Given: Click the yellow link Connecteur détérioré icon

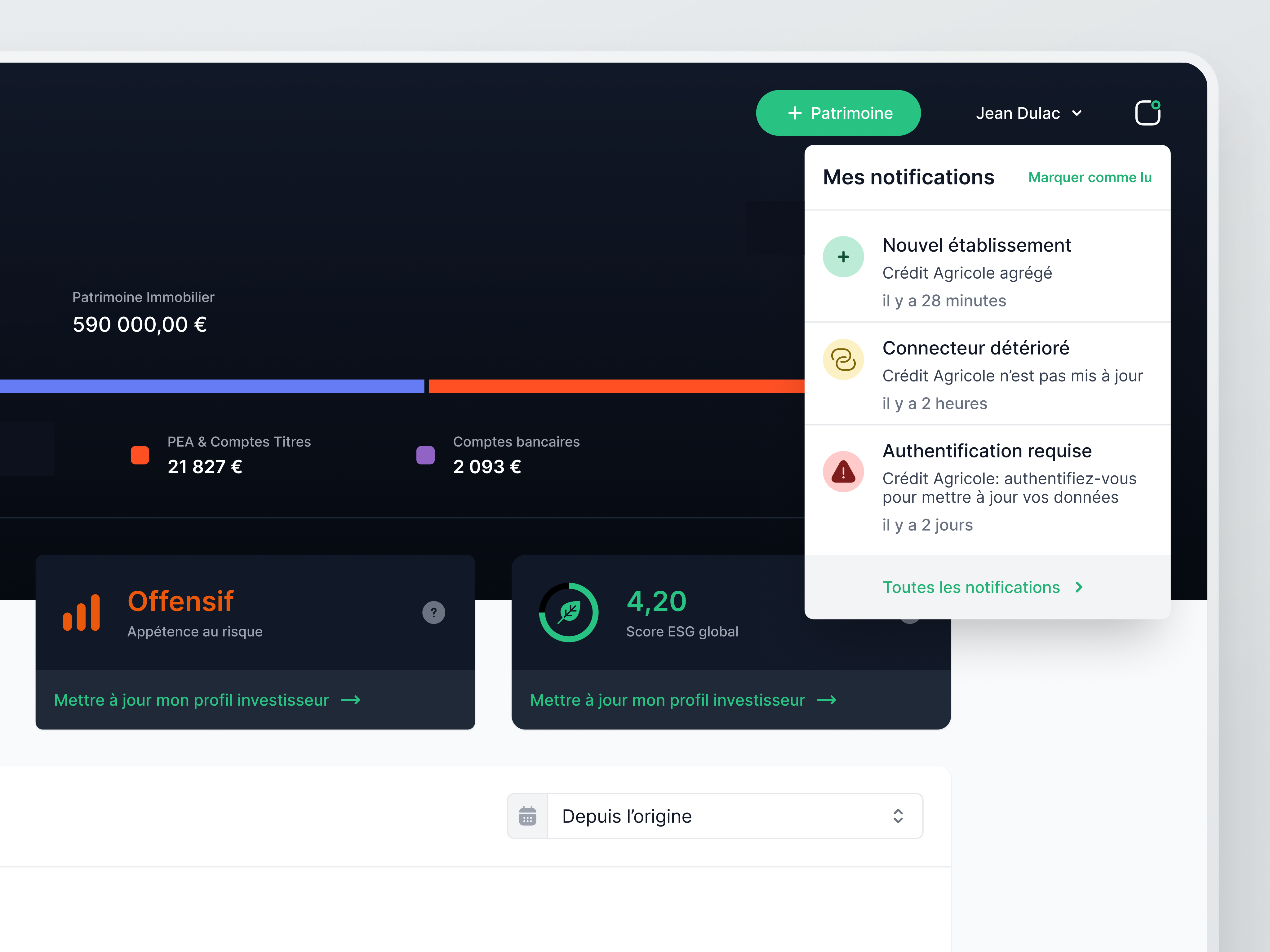Looking at the screenshot, I should 843,360.
